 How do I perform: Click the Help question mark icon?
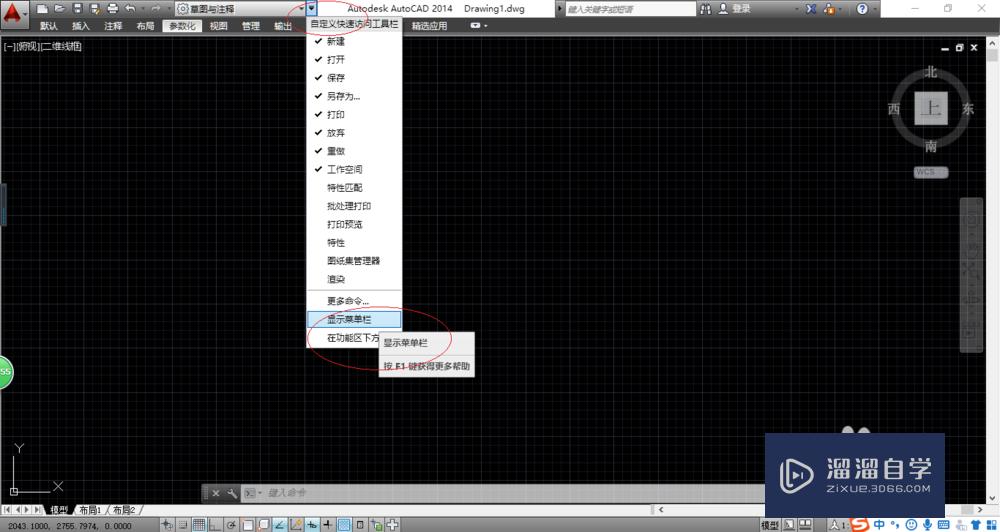coord(862,9)
